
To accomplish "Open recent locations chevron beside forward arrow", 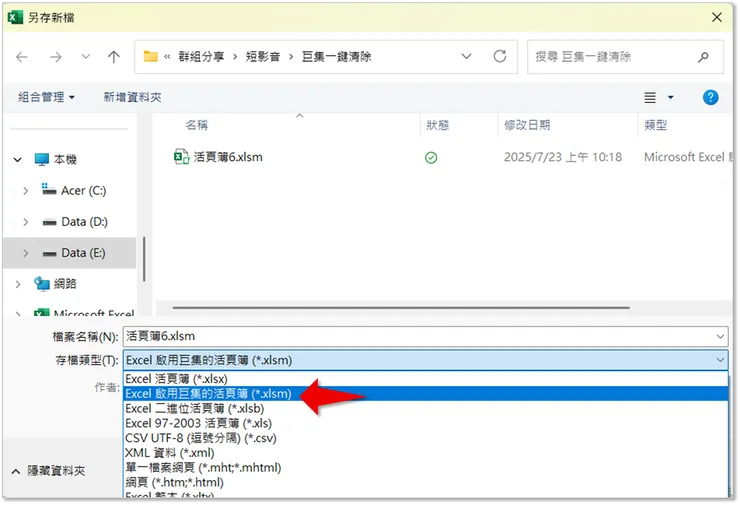I will tap(85, 57).
